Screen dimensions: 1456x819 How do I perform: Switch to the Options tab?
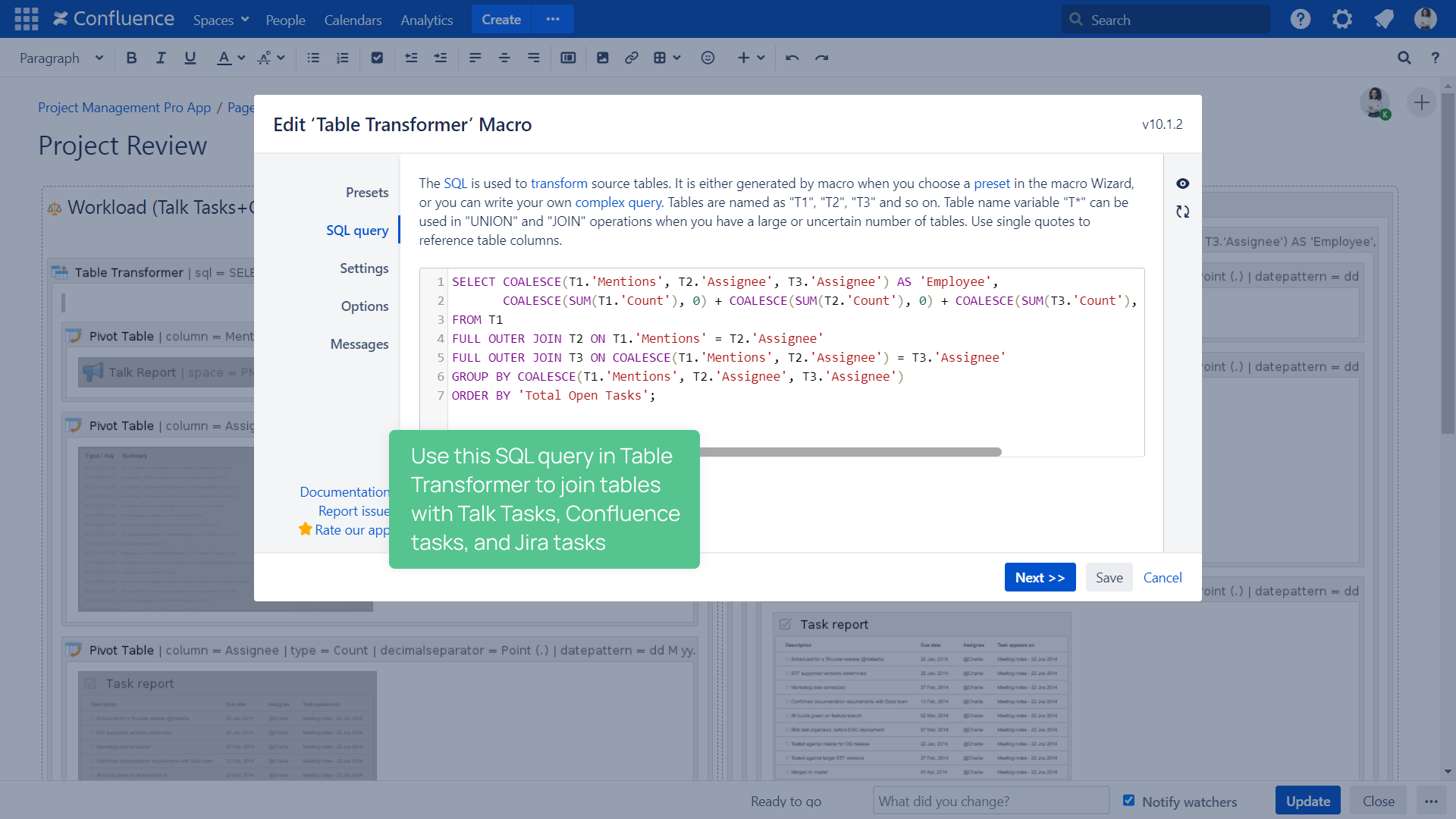click(365, 306)
